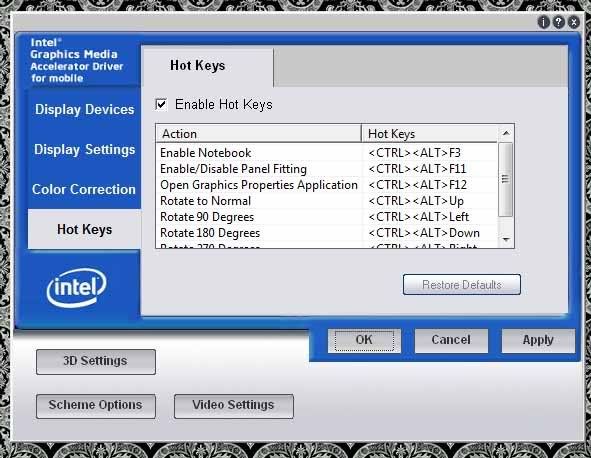The width and height of the screenshot is (591, 458).
Task: Select Open Graphics Properties Application row
Action: [326, 185]
